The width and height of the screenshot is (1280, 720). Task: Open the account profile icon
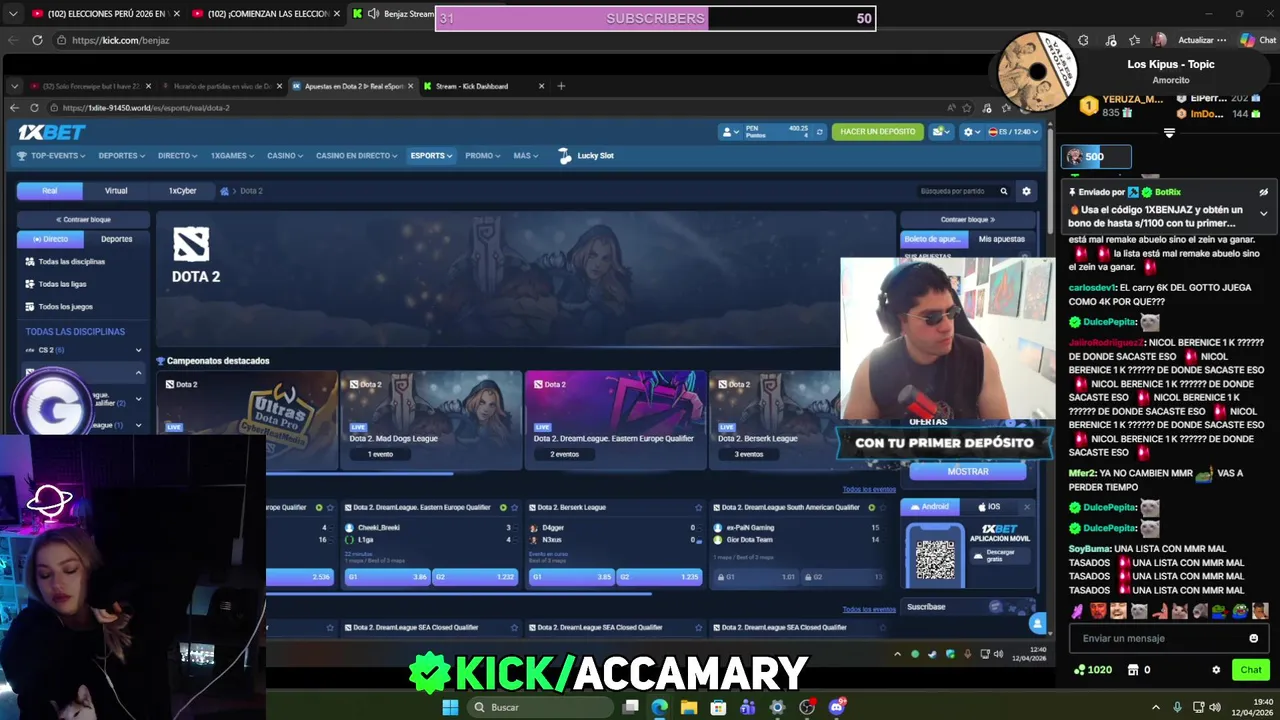tap(730, 132)
